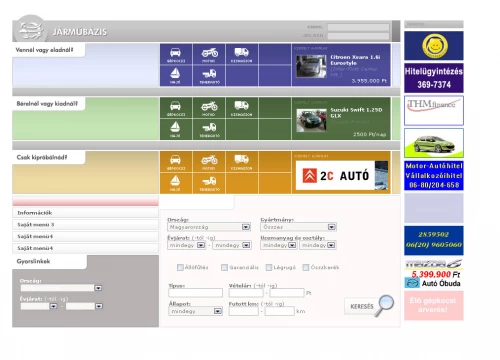Click the KERESÉS search button
Viewport: 500px width, 360px height.
(x=362, y=306)
